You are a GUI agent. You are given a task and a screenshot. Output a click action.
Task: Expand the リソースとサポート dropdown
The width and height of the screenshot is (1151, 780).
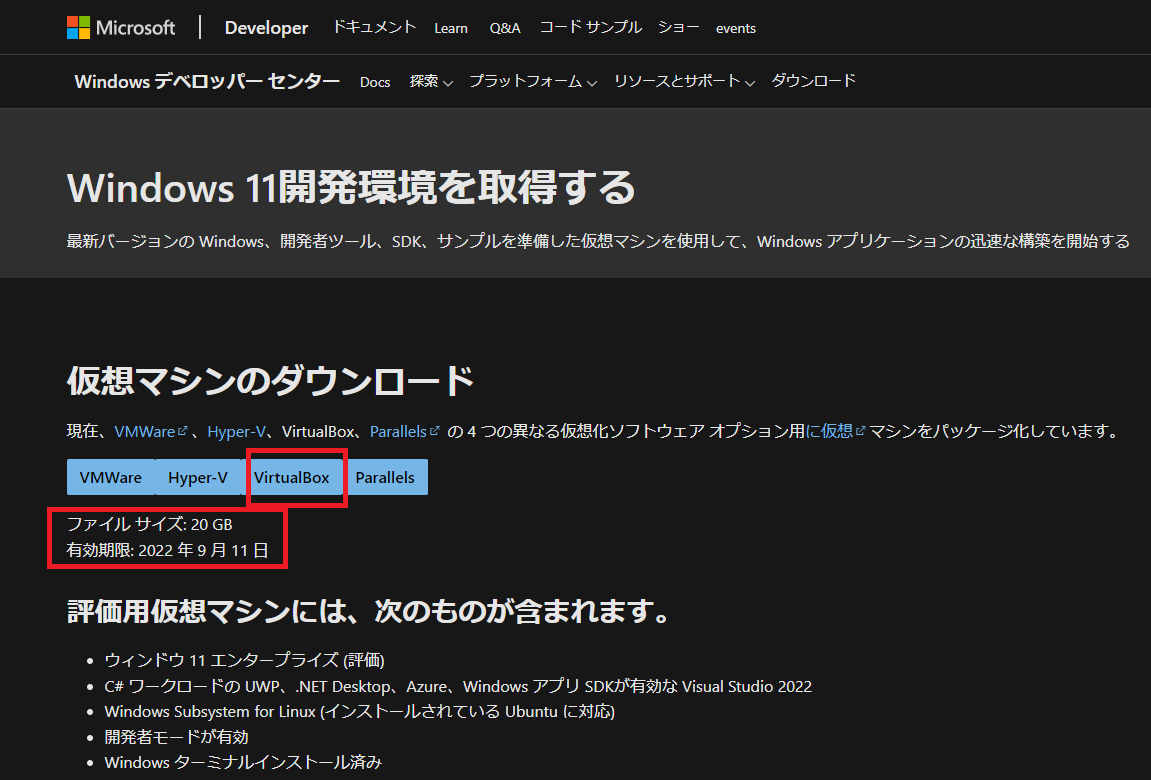tap(684, 81)
